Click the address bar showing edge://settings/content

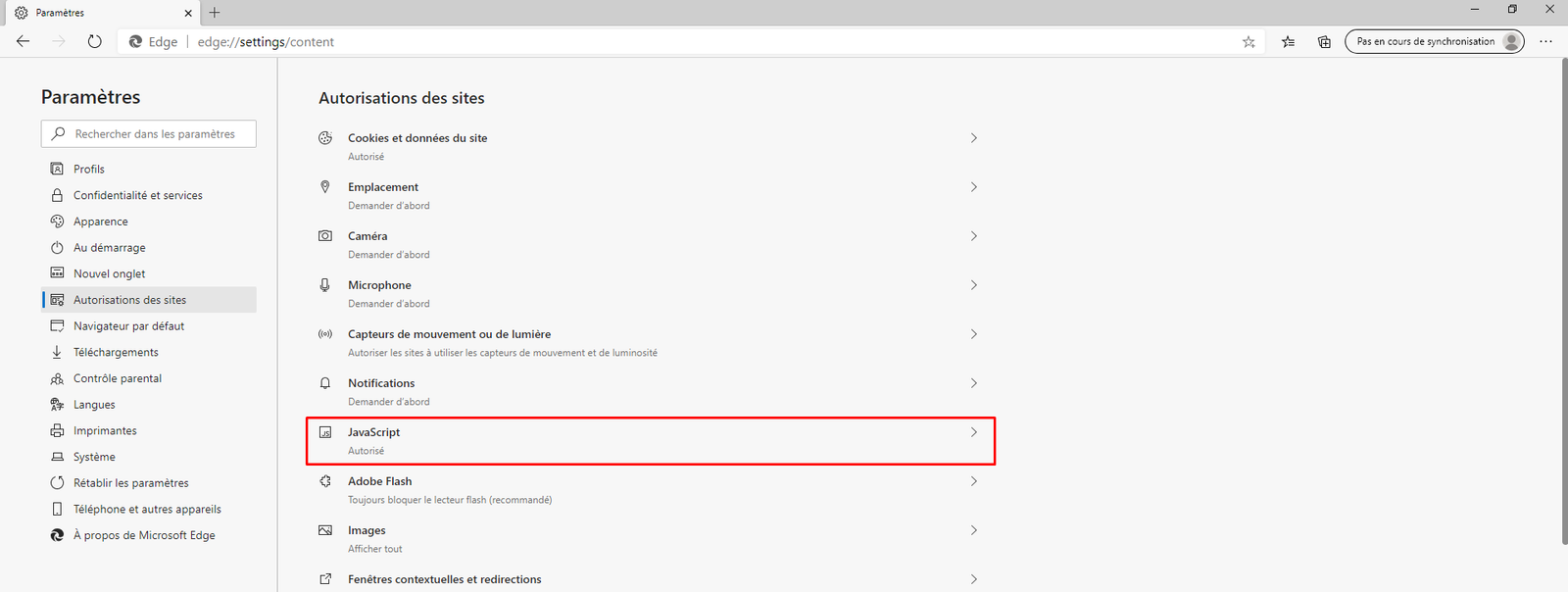click(686, 42)
